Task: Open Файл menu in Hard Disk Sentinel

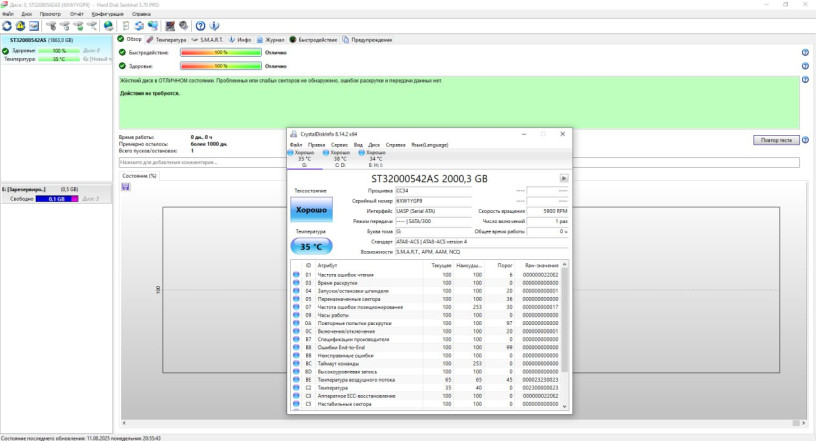Action: [x=8, y=14]
